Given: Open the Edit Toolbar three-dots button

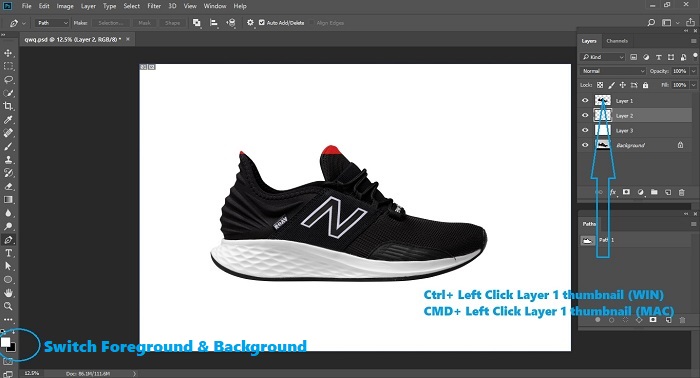Looking at the screenshot, I should (x=8, y=320).
